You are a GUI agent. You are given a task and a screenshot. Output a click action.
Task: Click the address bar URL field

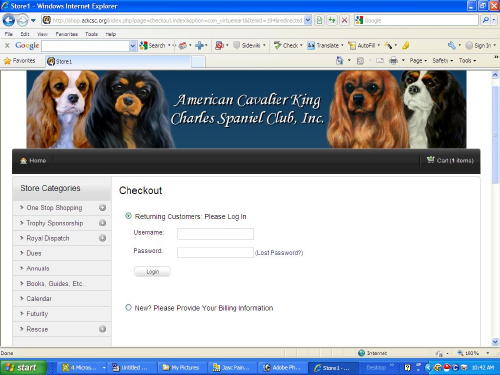tap(173, 20)
